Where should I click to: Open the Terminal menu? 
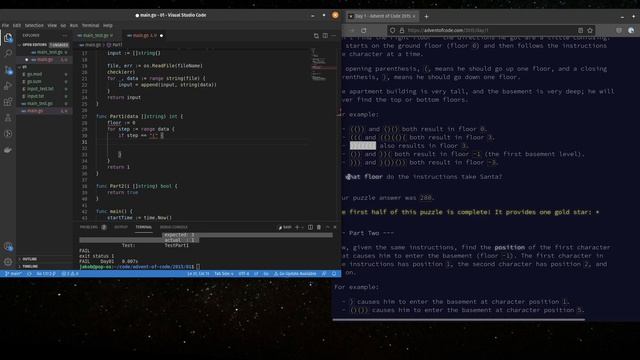[90, 25]
